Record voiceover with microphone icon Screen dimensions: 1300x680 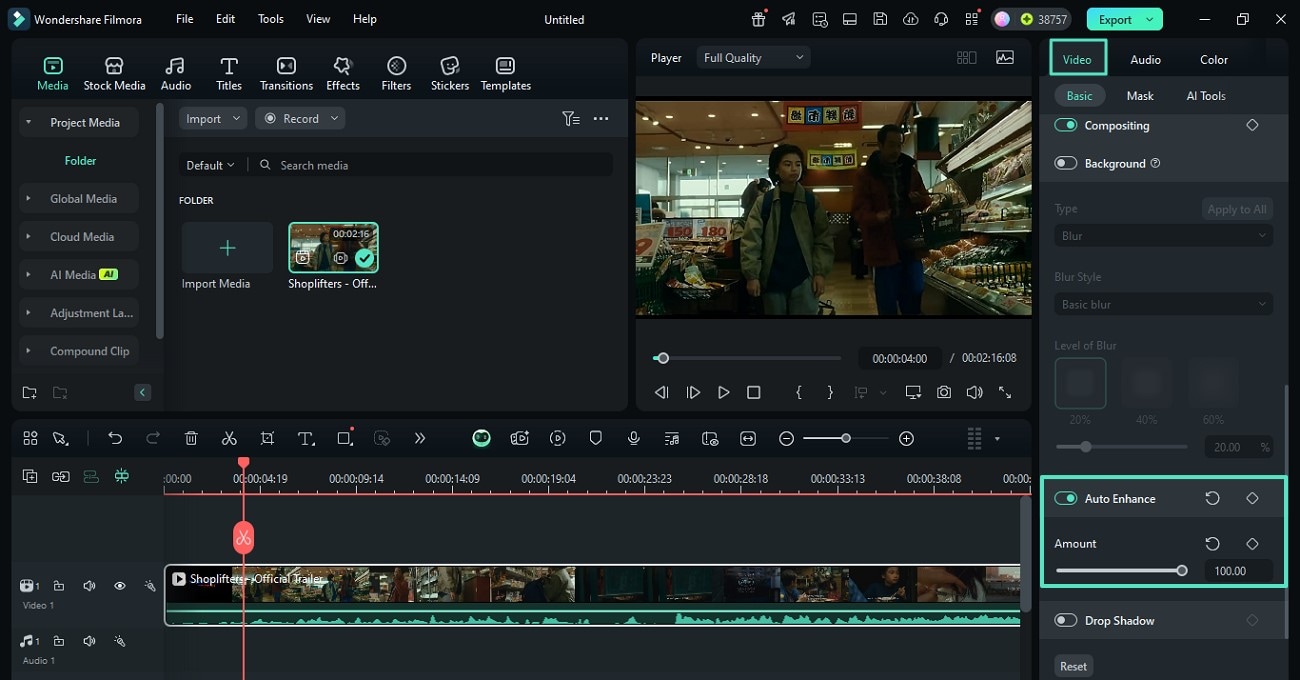point(633,438)
